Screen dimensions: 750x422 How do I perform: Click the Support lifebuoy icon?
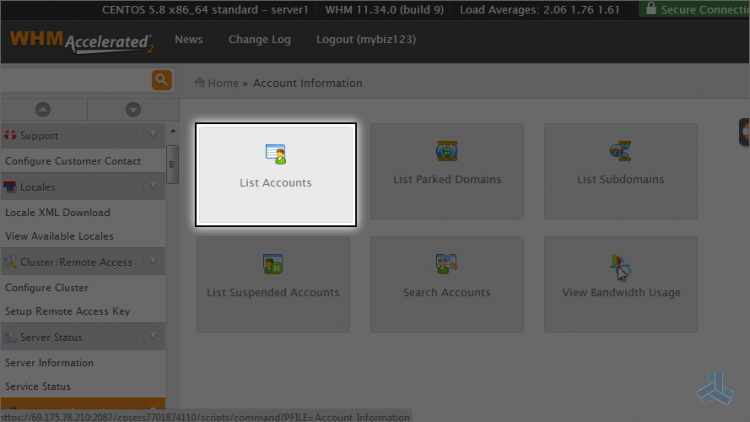(x=10, y=135)
